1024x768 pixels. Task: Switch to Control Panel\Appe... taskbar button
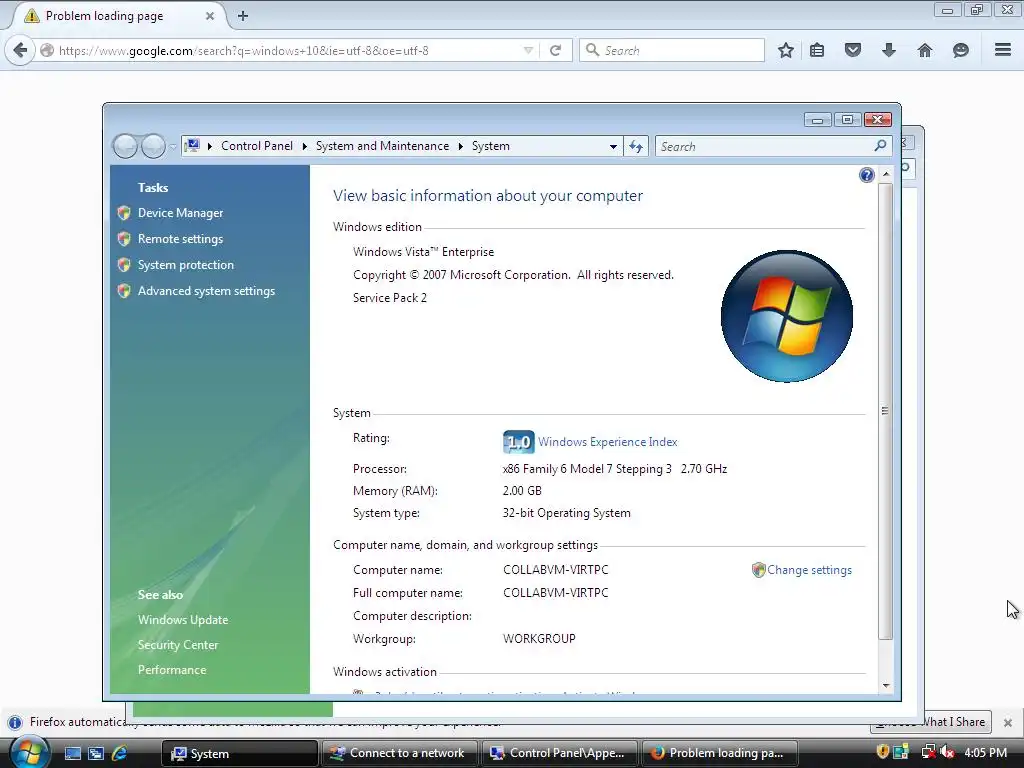click(x=559, y=754)
